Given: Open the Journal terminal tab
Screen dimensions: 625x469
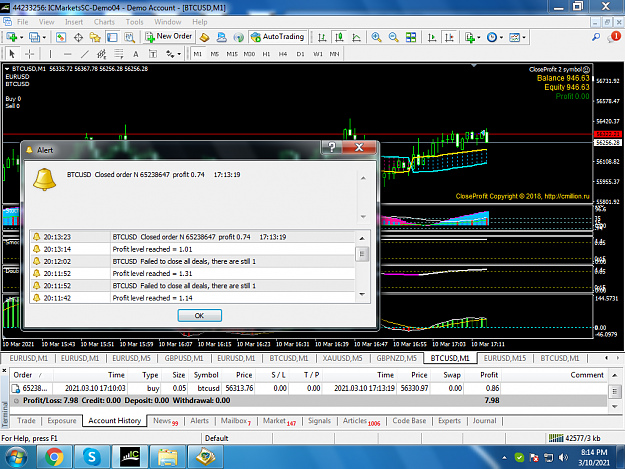Looking at the screenshot, I should point(484,421).
